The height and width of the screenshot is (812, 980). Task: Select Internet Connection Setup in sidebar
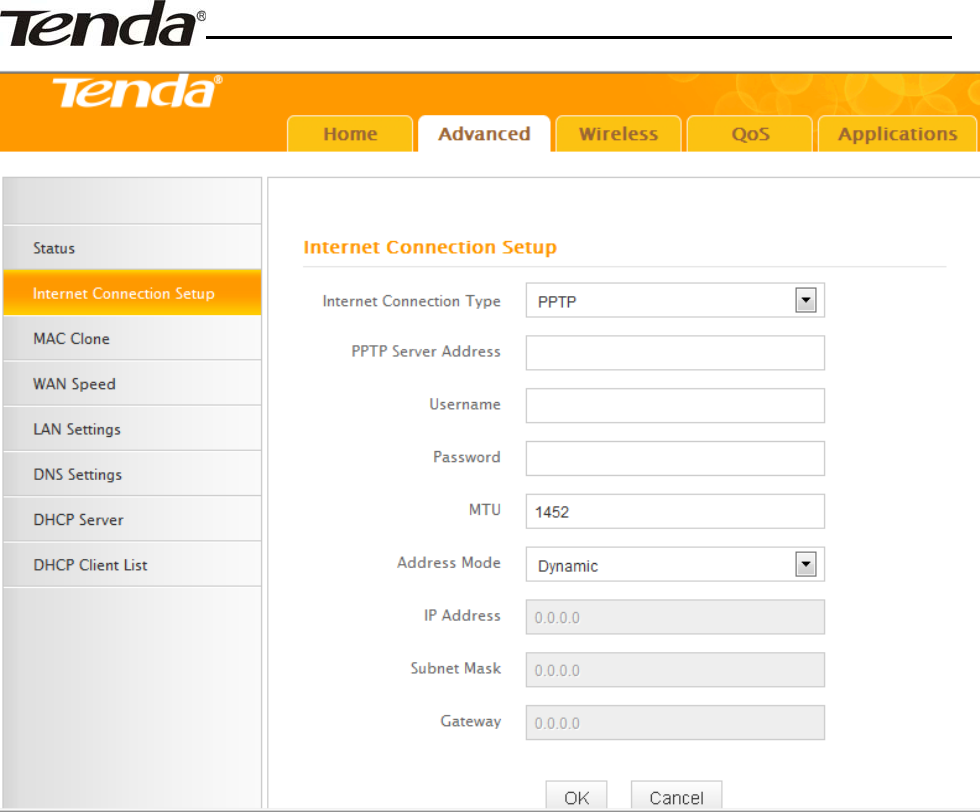[132, 293]
